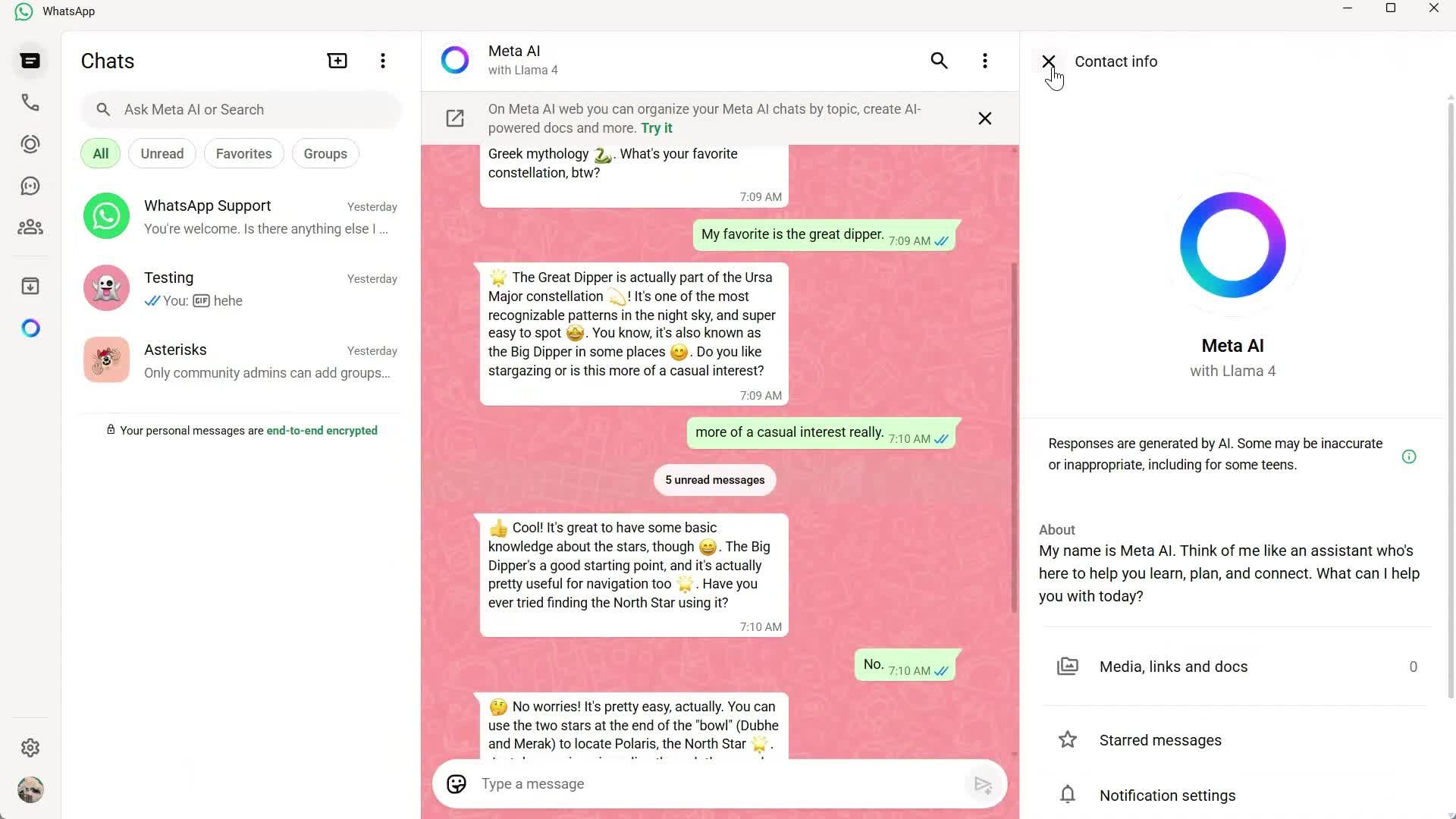Open Settings from the sidebar gear
This screenshot has width=1456, height=819.
pos(30,748)
